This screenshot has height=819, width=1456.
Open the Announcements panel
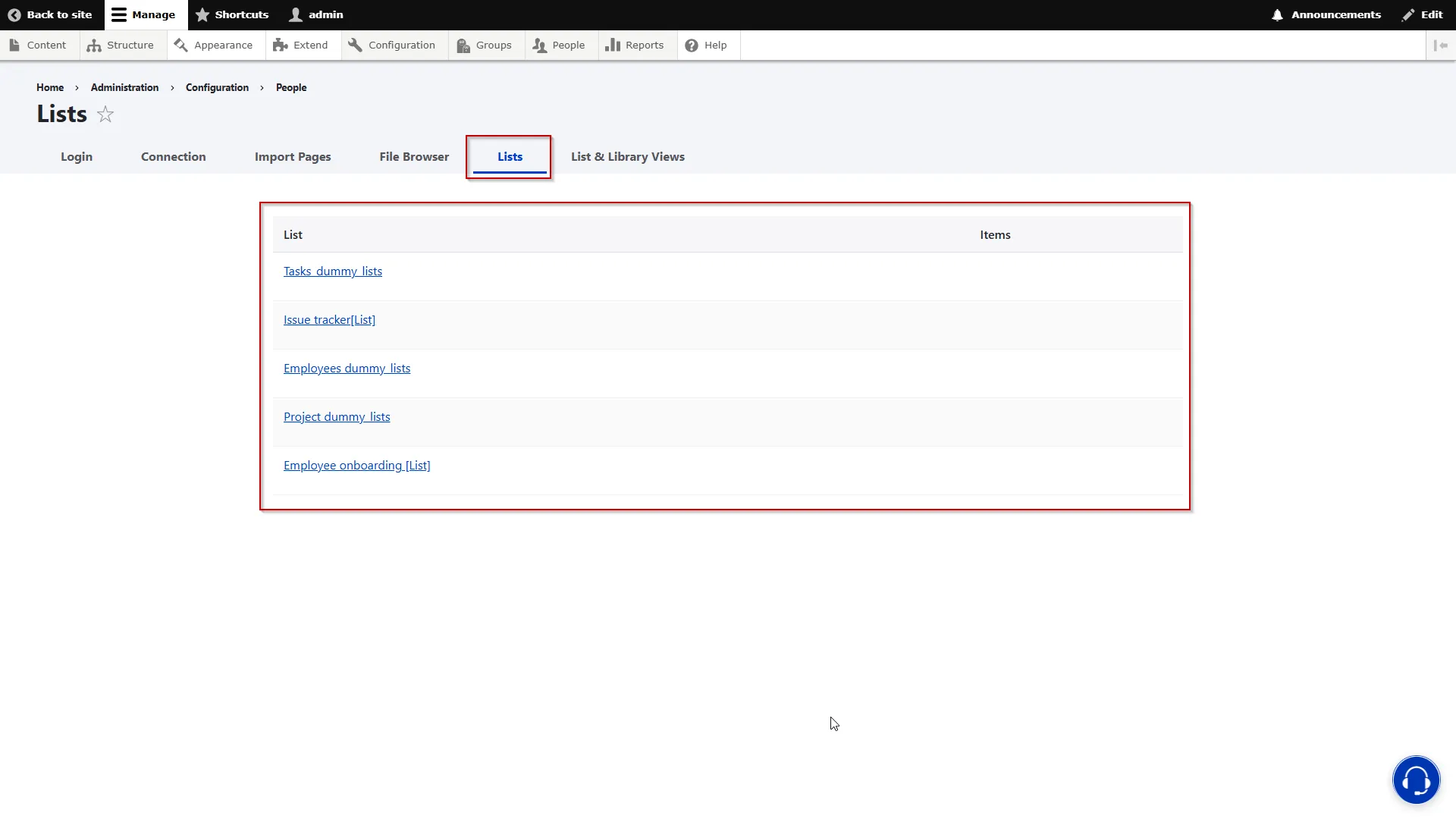pyautogui.click(x=1327, y=14)
